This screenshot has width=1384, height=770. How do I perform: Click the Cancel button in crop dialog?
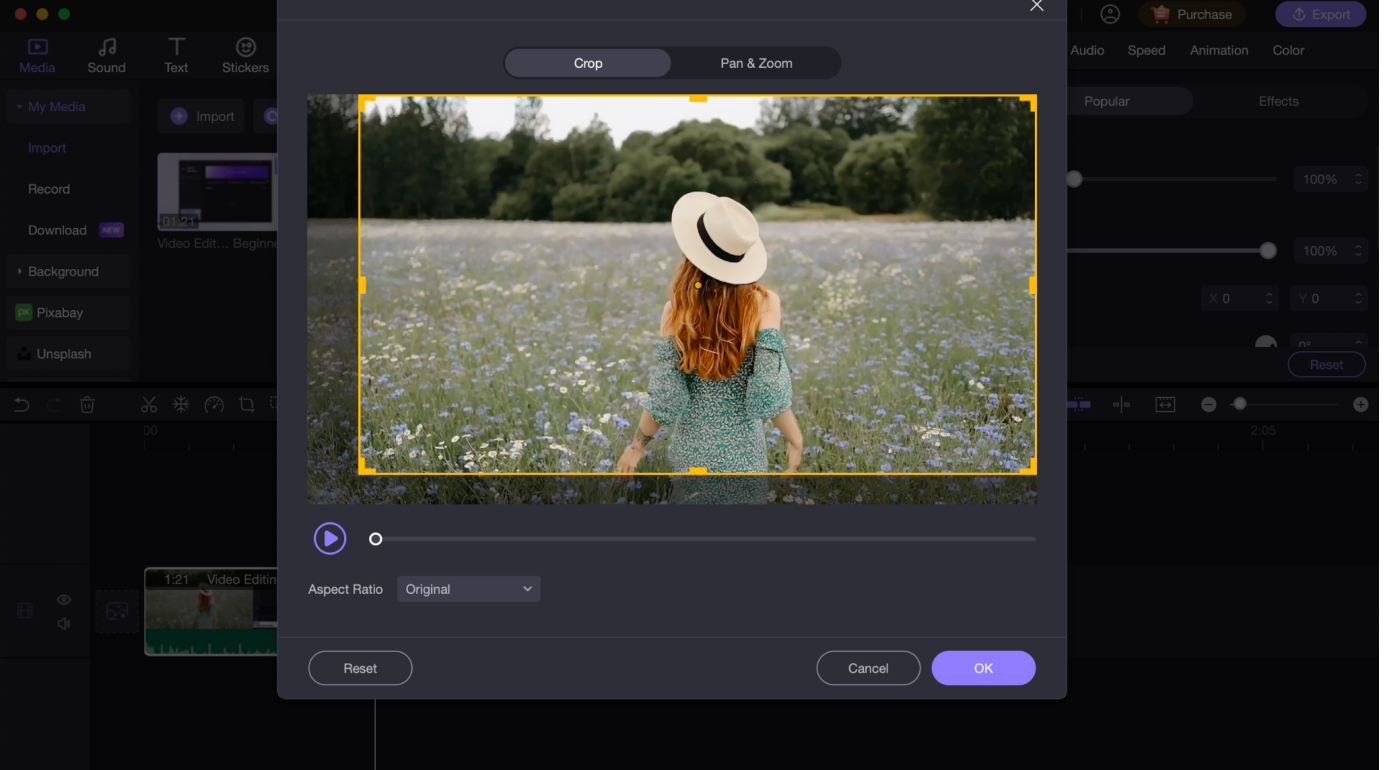[868, 668]
